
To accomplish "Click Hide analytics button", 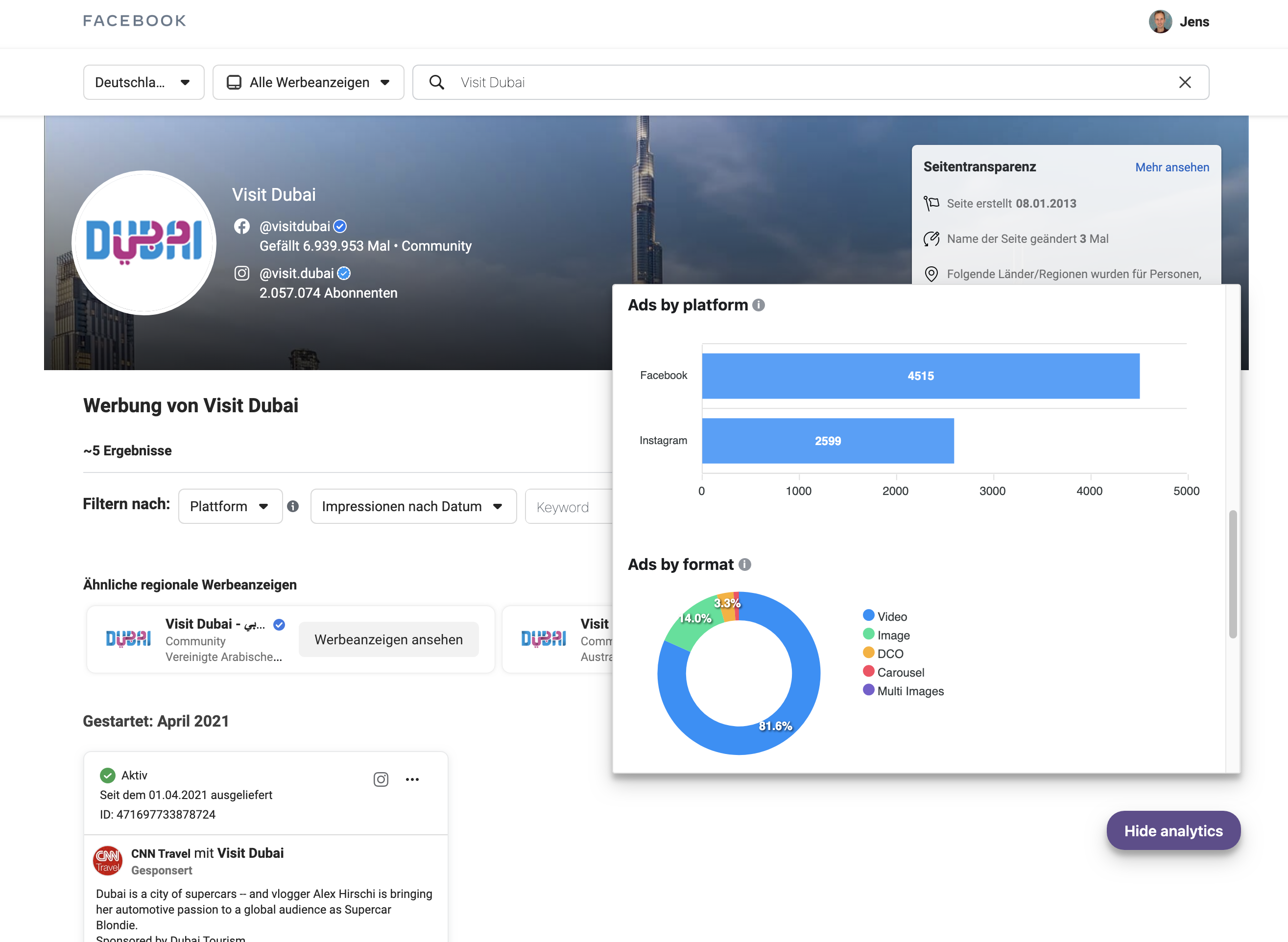I will (1173, 831).
